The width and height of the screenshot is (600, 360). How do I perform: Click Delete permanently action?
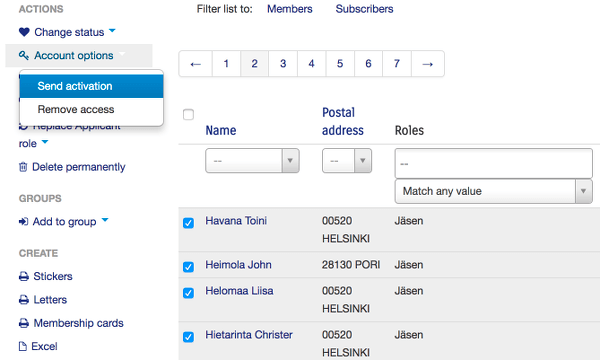coord(78,167)
